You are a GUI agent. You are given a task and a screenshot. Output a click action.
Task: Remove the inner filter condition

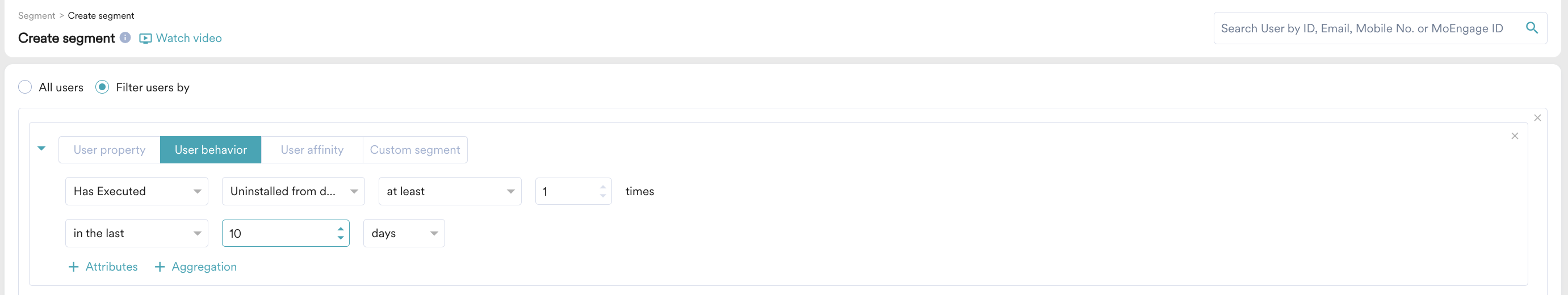(1515, 136)
